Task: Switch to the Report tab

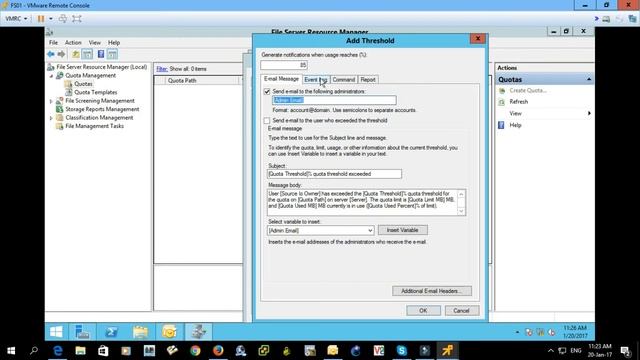Action: coord(368,80)
